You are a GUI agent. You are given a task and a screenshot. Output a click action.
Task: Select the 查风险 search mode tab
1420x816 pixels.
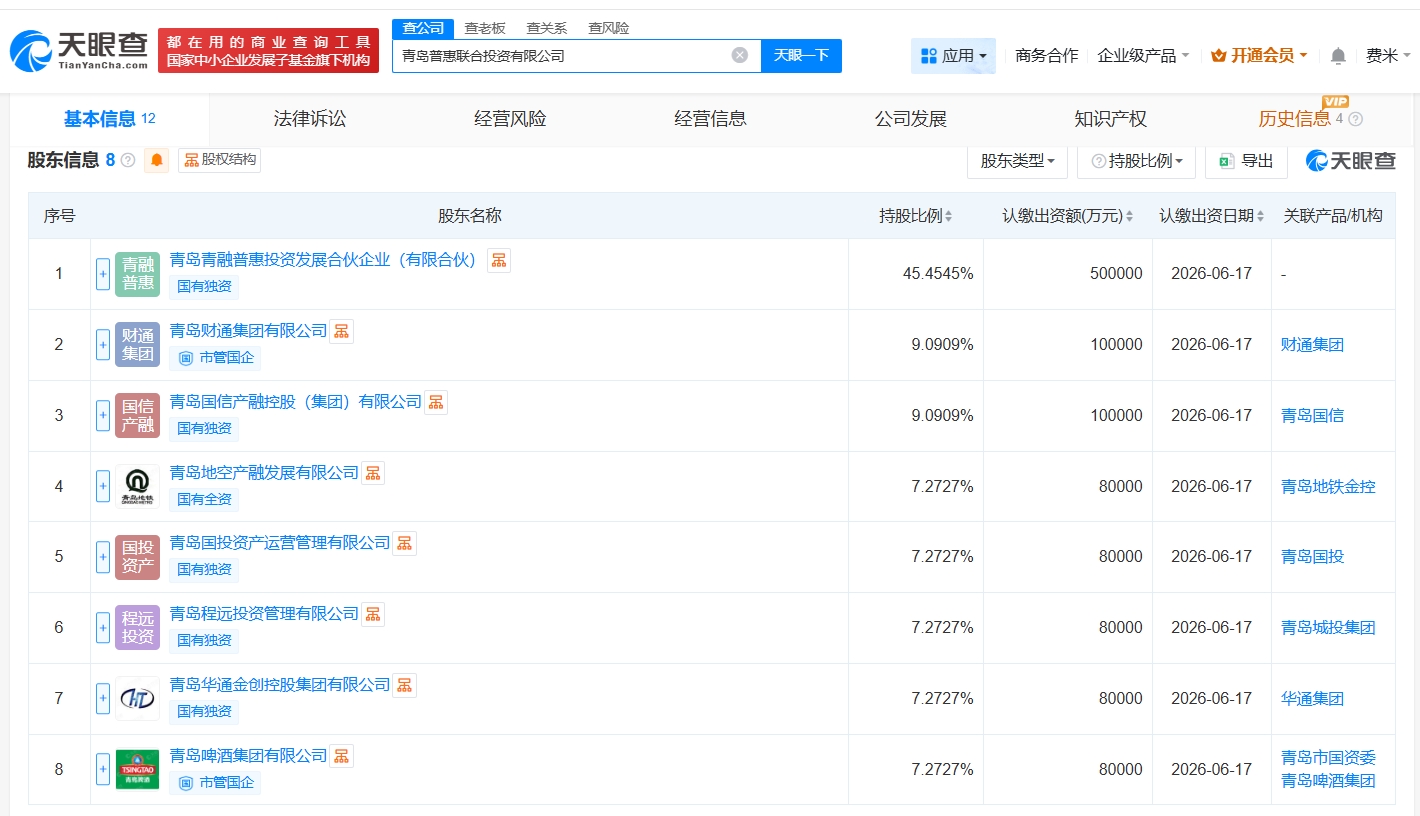(x=609, y=28)
